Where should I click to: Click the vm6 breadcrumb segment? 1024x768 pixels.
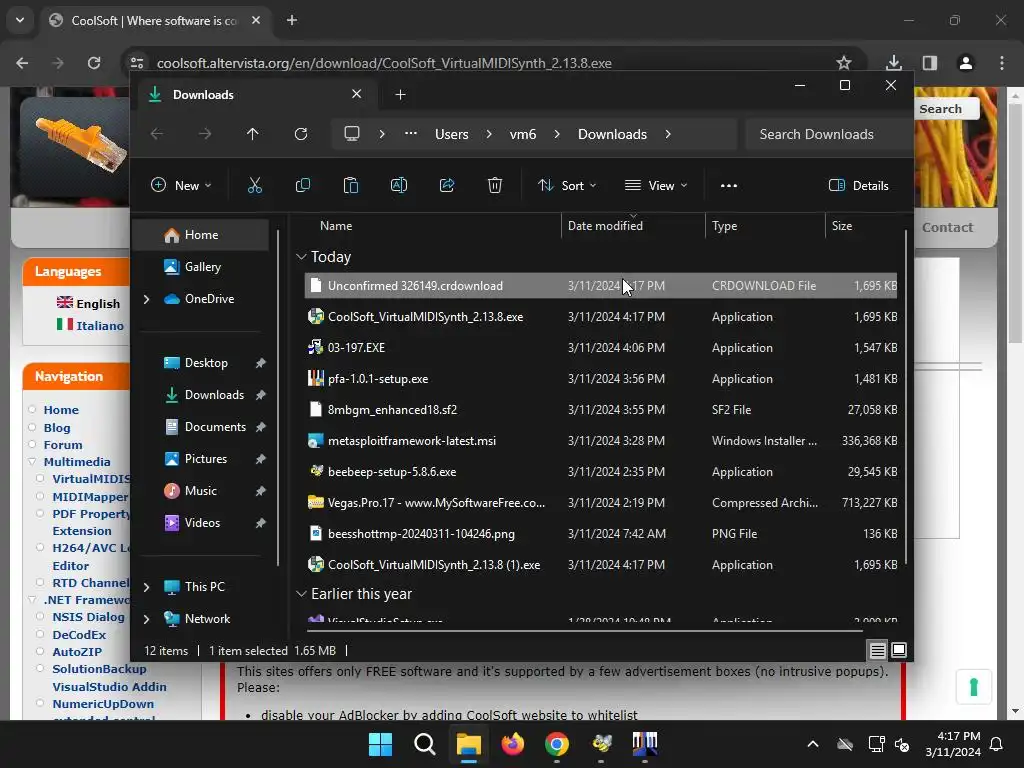[x=522, y=134]
